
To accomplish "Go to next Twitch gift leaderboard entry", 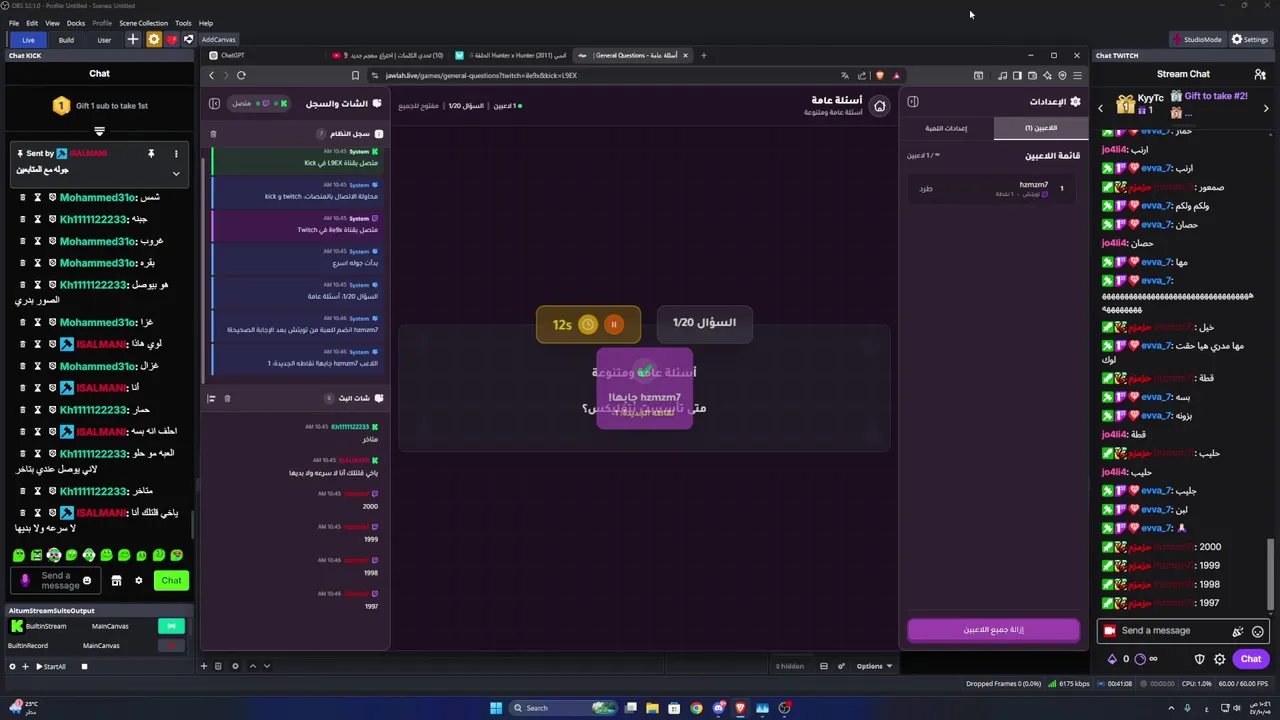I will point(1266,108).
